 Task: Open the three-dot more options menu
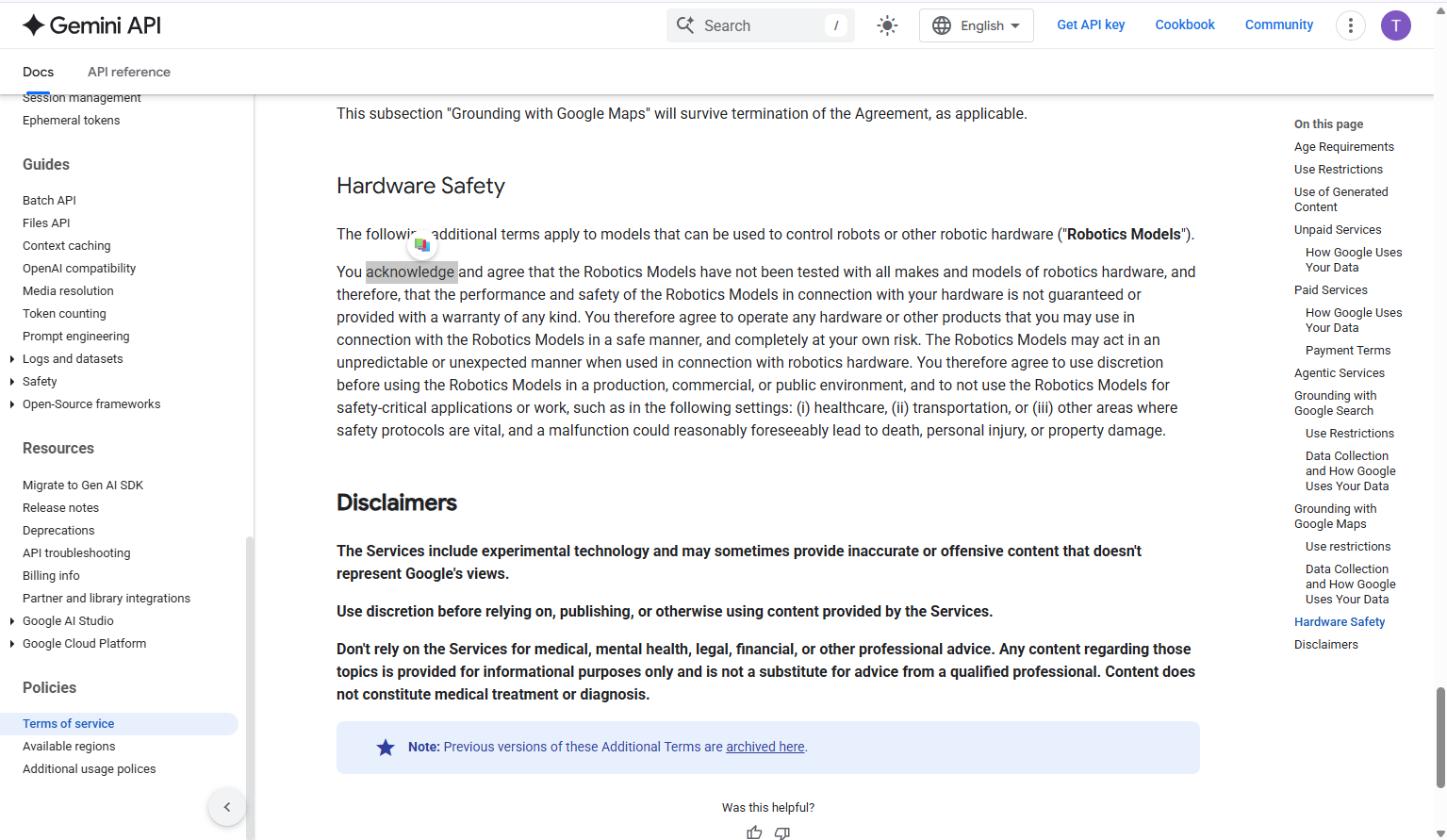(1350, 25)
